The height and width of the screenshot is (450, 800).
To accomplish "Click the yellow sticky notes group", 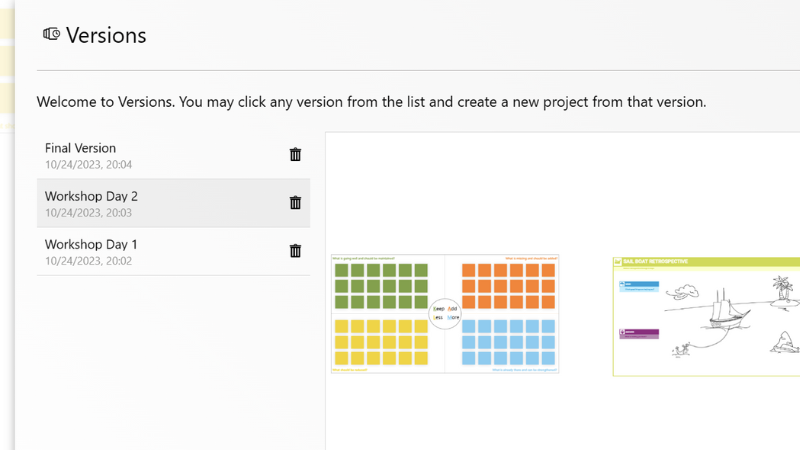I will click(381, 342).
